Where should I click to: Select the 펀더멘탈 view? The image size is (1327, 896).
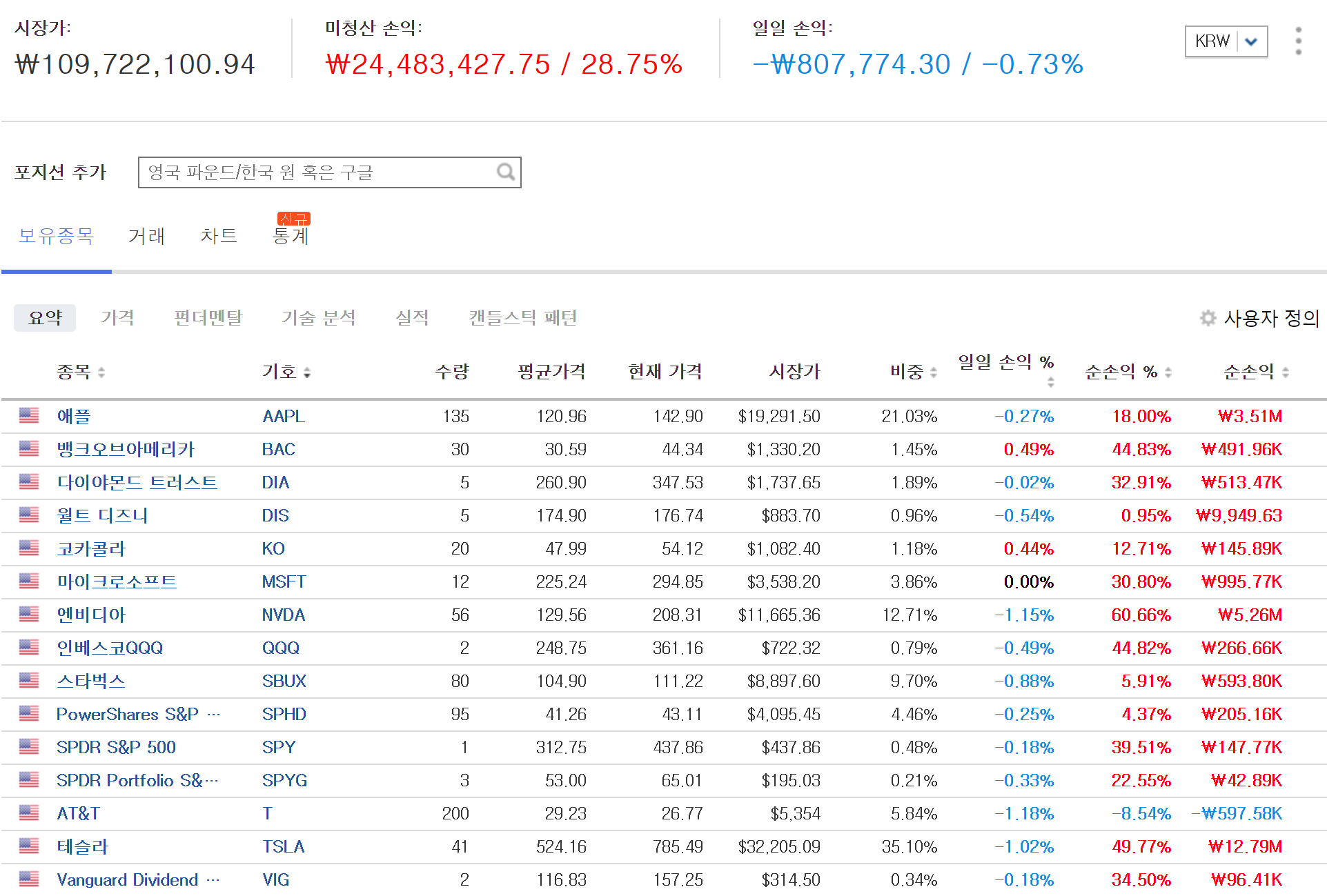208,318
